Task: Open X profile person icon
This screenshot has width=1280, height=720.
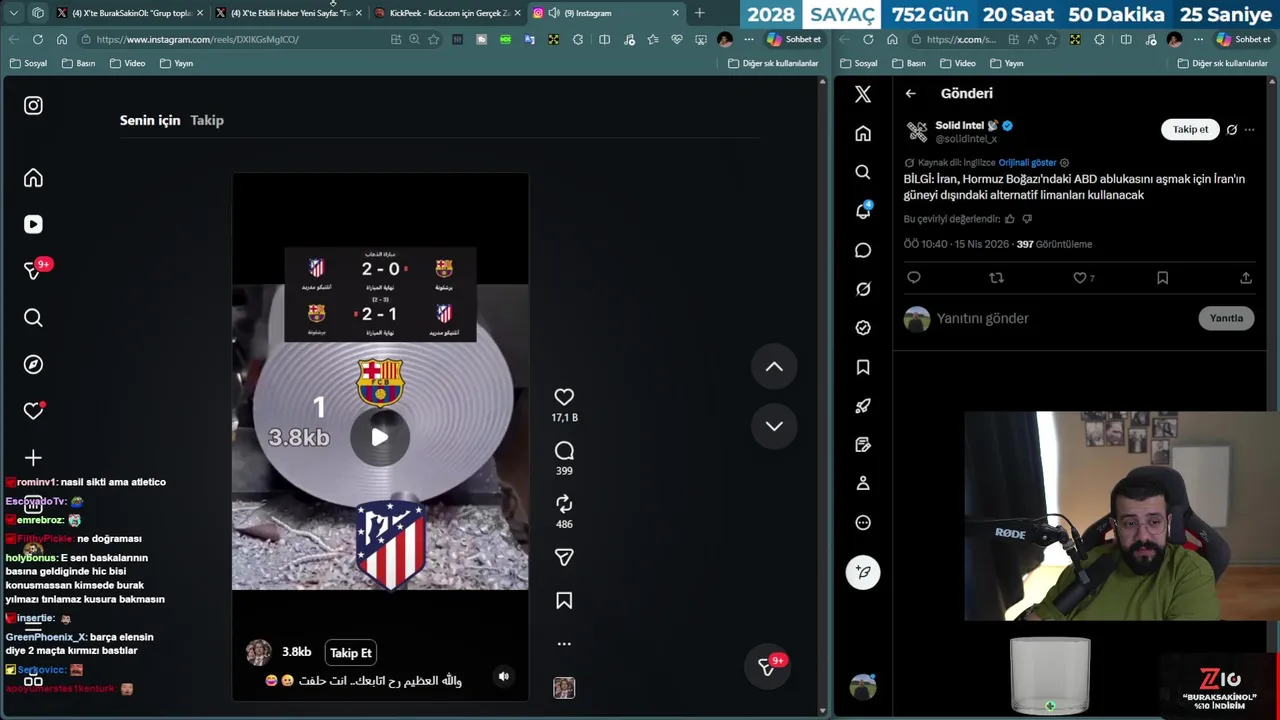Action: click(x=863, y=483)
